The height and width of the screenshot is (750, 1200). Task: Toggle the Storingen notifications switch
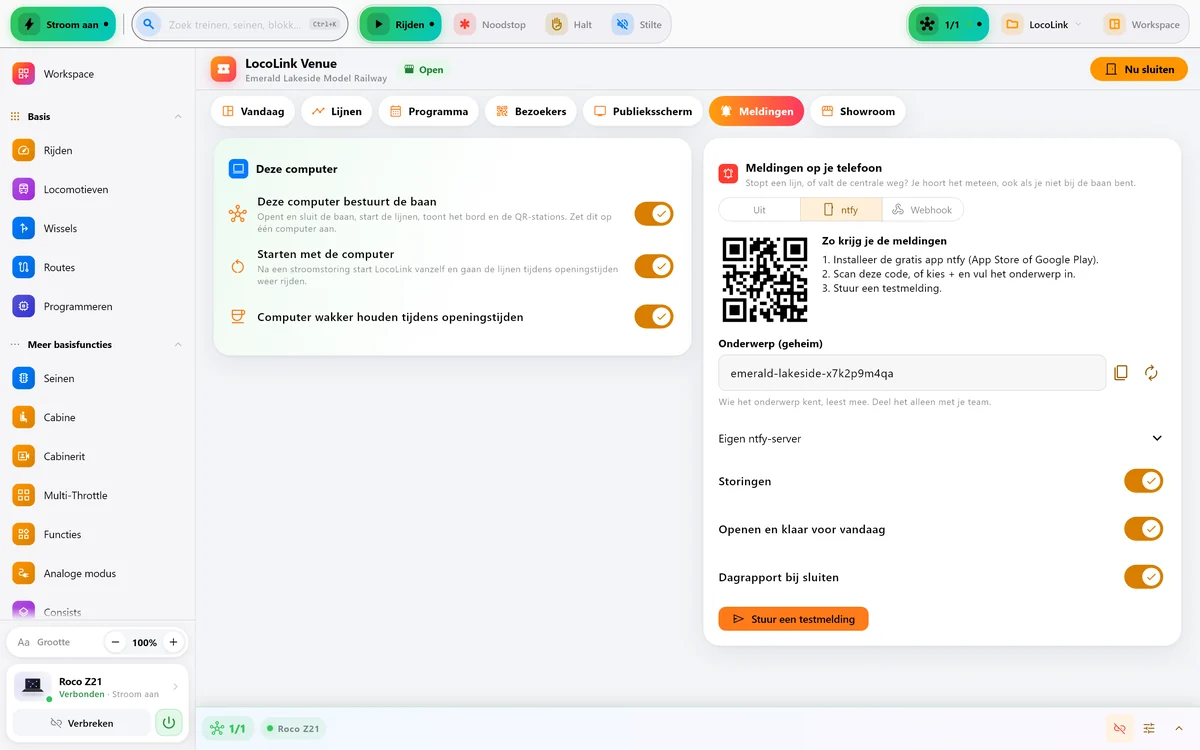(x=1144, y=481)
